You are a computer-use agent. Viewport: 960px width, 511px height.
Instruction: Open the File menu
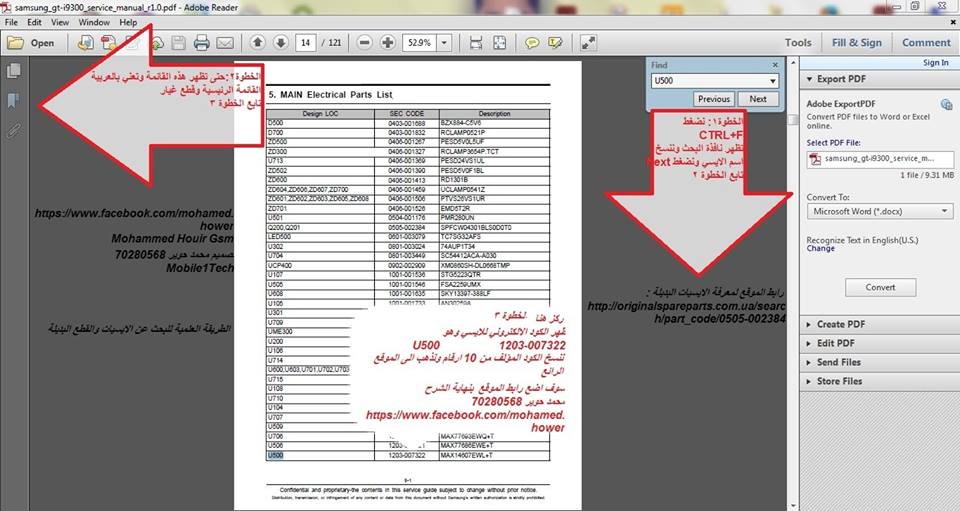[11, 22]
